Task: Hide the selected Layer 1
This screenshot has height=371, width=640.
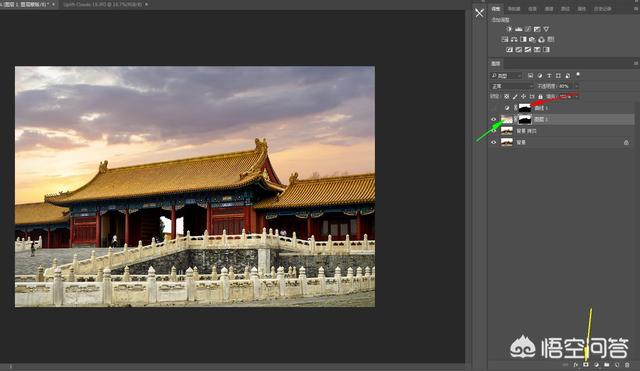Action: pyautogui.click(x=493, y=119)
